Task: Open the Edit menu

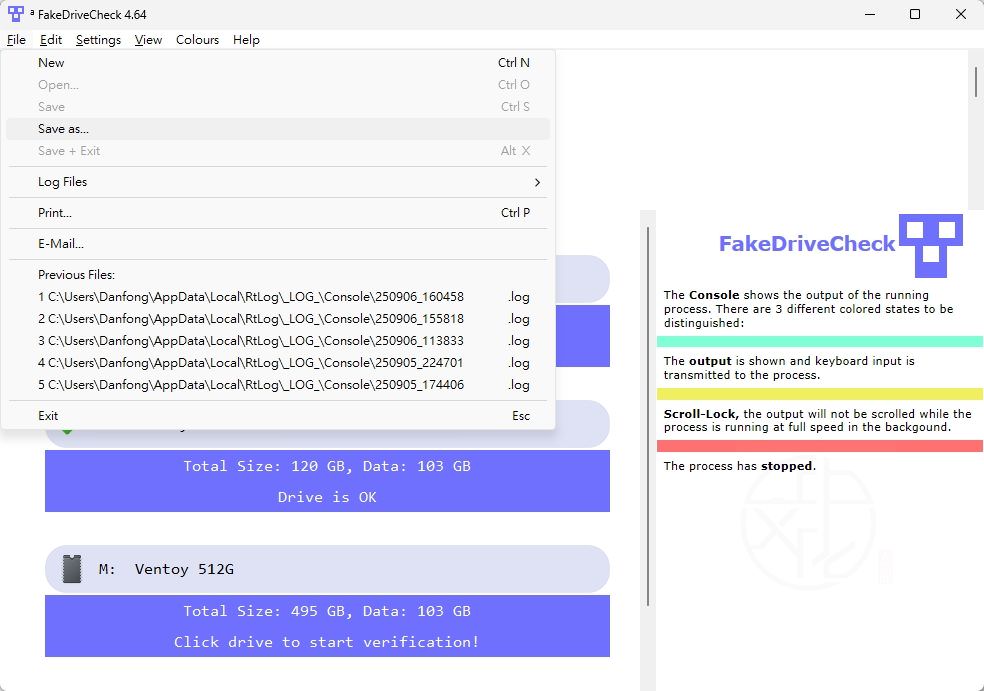Action: pyautogui.click(x=51, y=40)
